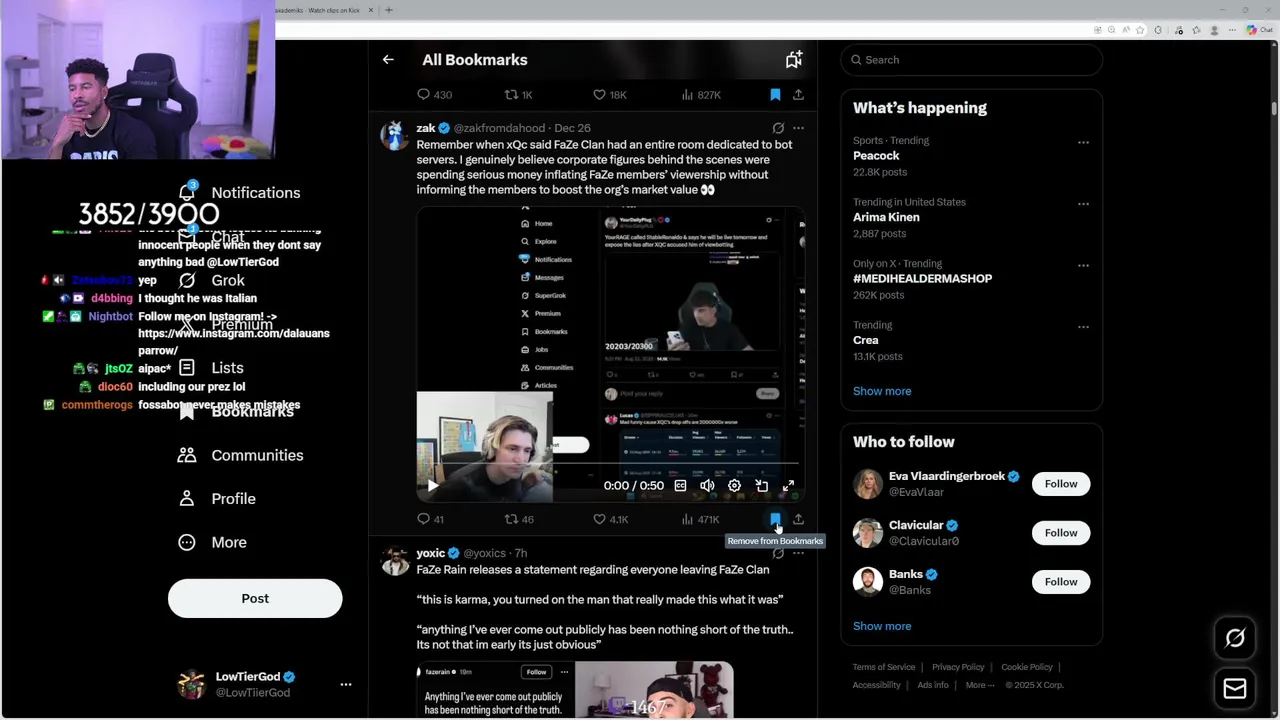Open the @zakfromdahood handle link
1280x720 pixels.
click(499, 128)
